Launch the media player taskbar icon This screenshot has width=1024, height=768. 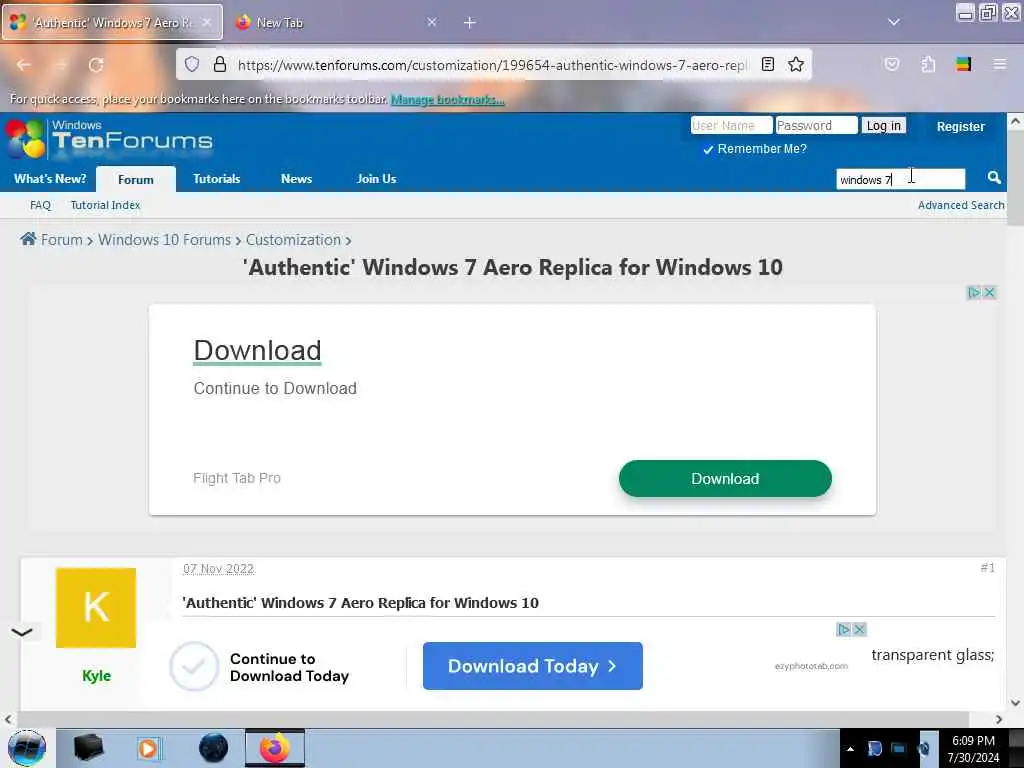coord(148,748)
